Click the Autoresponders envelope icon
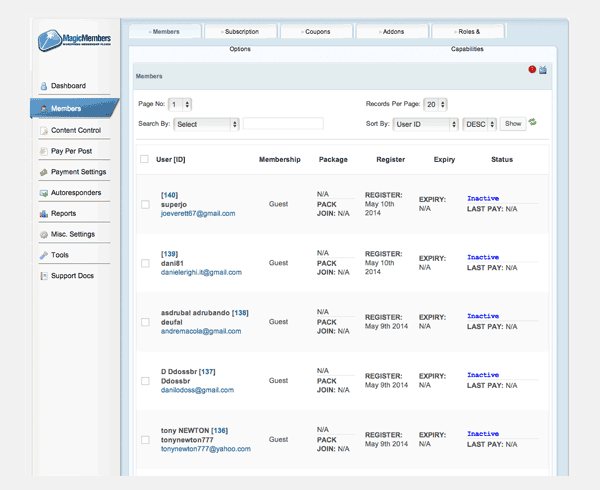This screenshot has height=490, width=600. (x=43, y=193)
